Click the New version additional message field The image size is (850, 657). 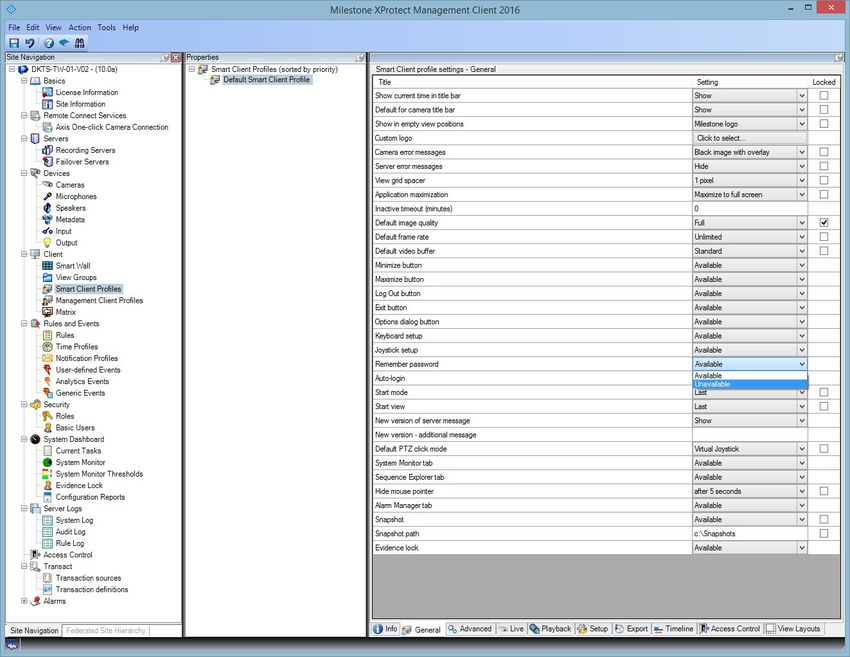(x=750, y=435)
